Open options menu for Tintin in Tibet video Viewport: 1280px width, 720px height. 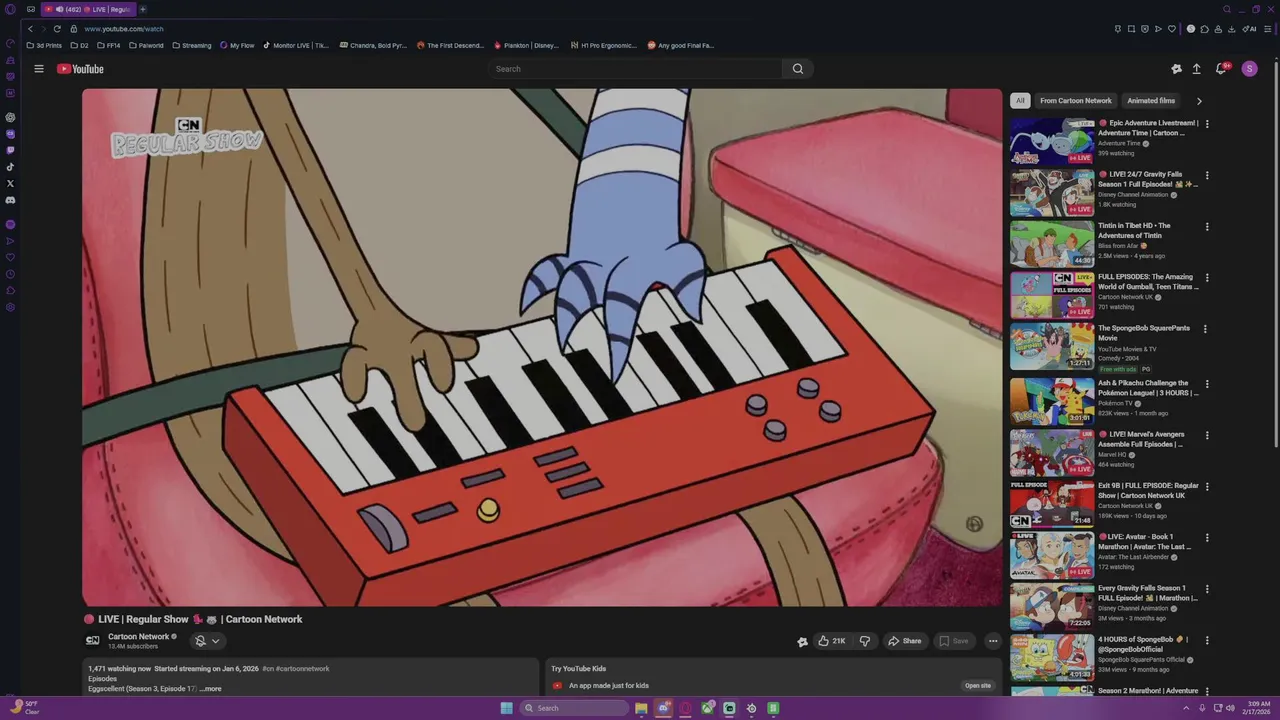coord(1207,226)
